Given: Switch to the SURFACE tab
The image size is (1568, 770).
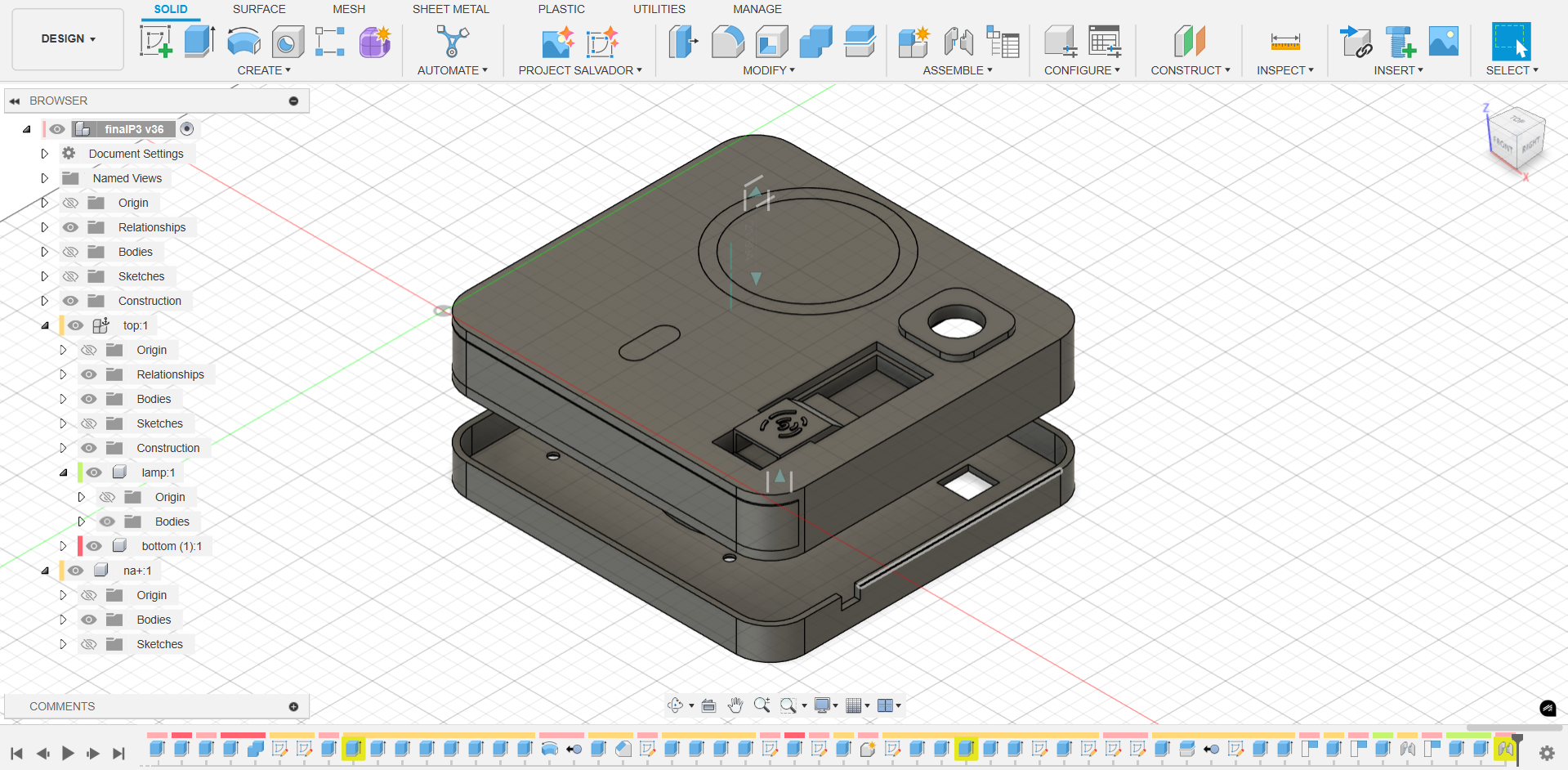Looking at the screenshot, I should click(259, 9).
